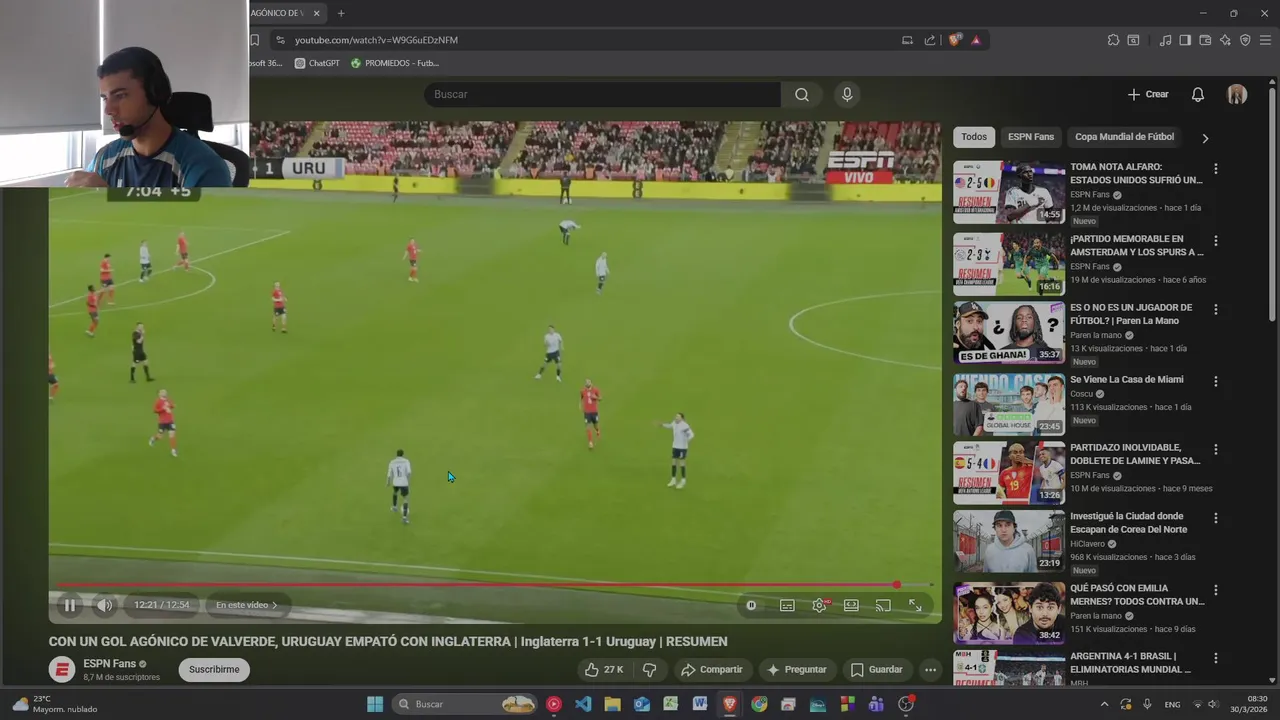Image resolution: width=1280 pixels, height=720 pixels.
Task: Open the player settings gear
Action: [x=819, y=605]
